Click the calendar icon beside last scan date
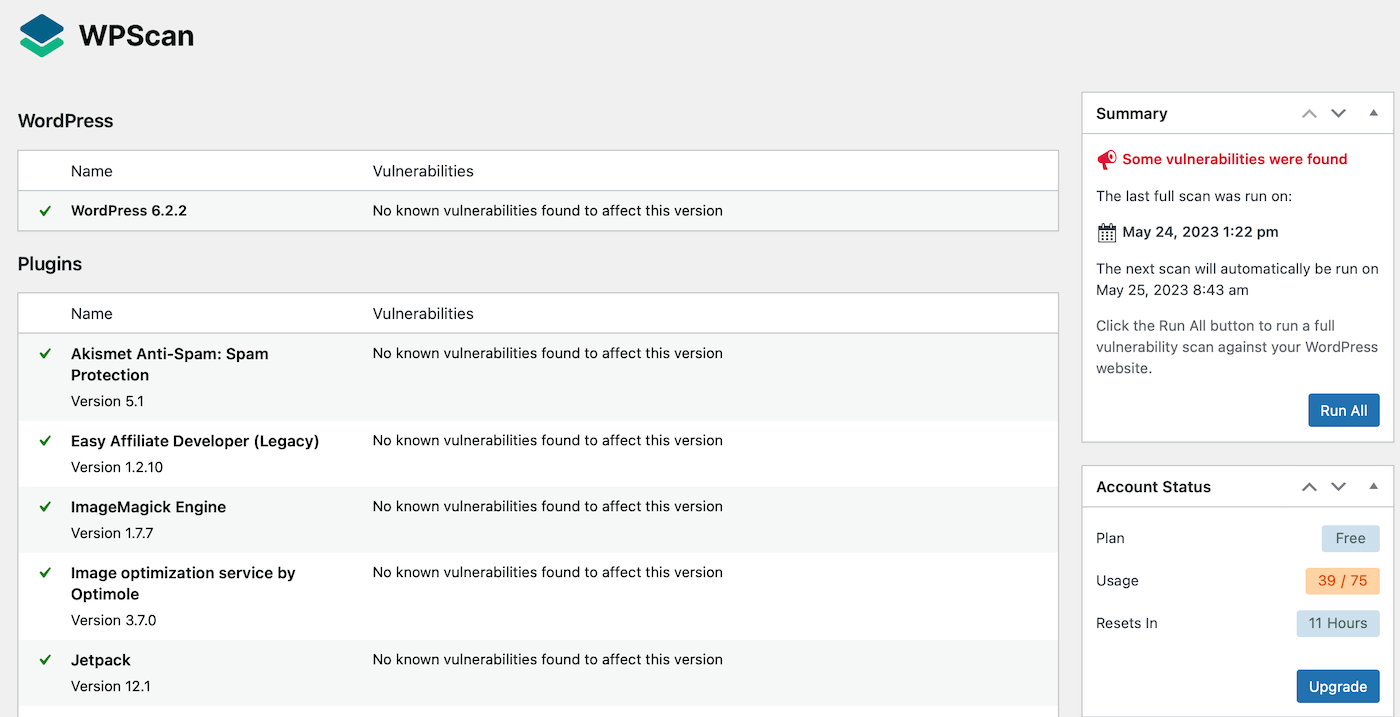Screen dimensions: 1400x717 (x=1106, y=233)
